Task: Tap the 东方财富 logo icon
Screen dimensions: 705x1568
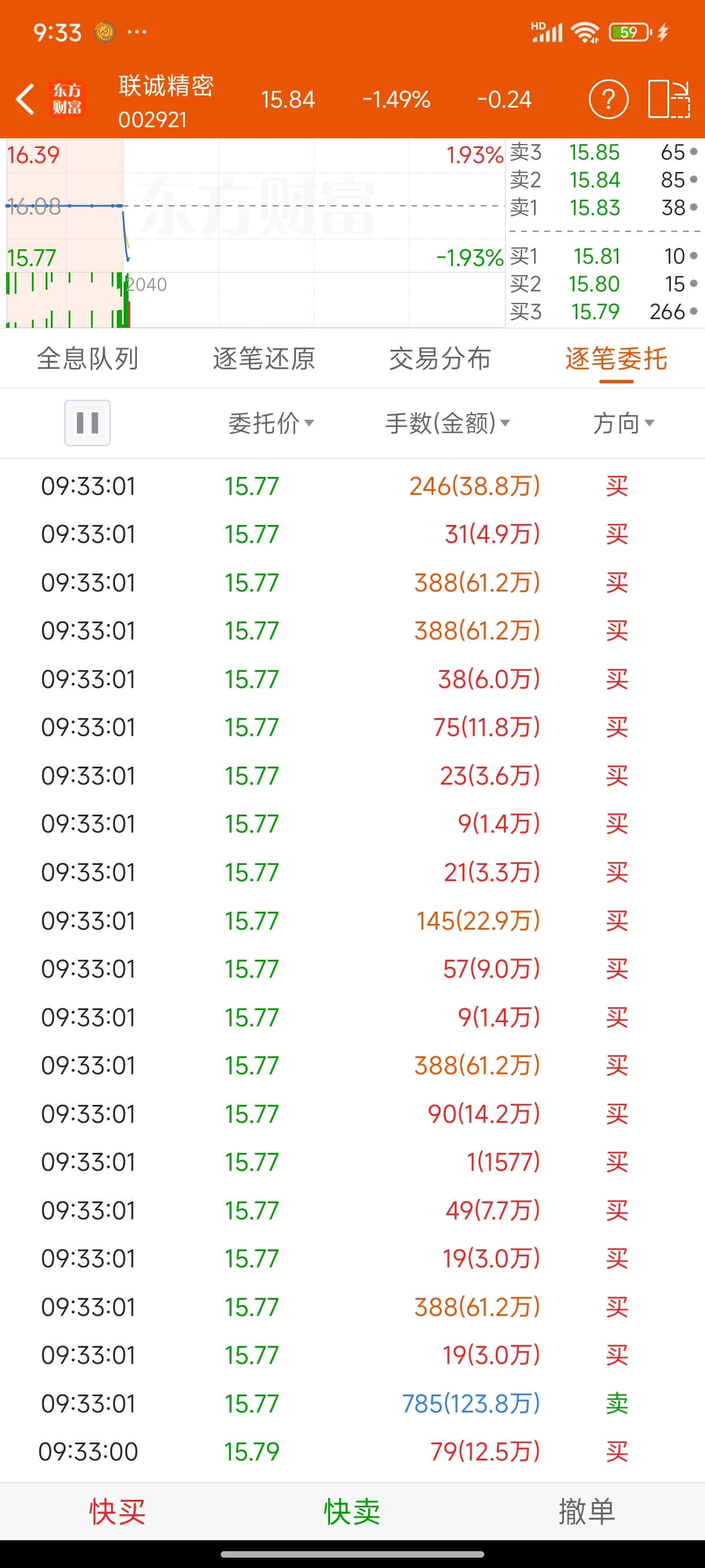Action: (67, 99)
